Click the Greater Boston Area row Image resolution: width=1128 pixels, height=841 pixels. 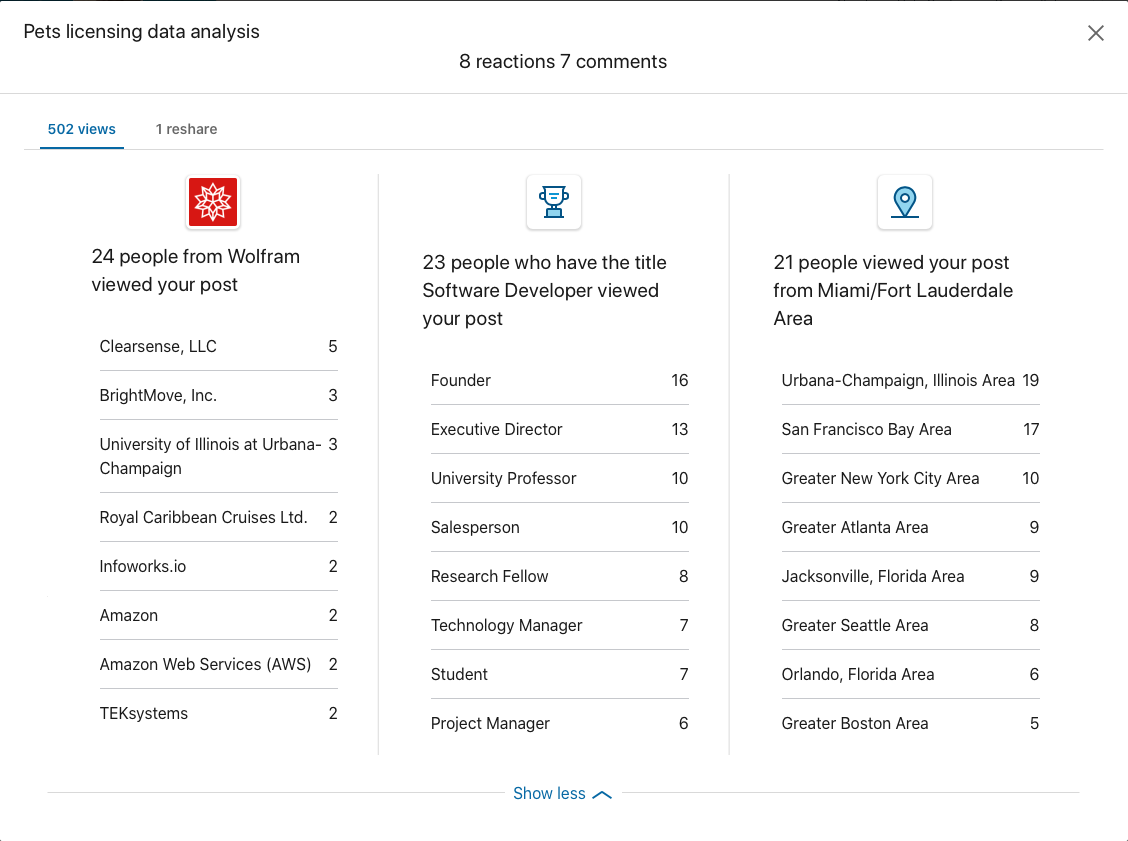point(911,723)
